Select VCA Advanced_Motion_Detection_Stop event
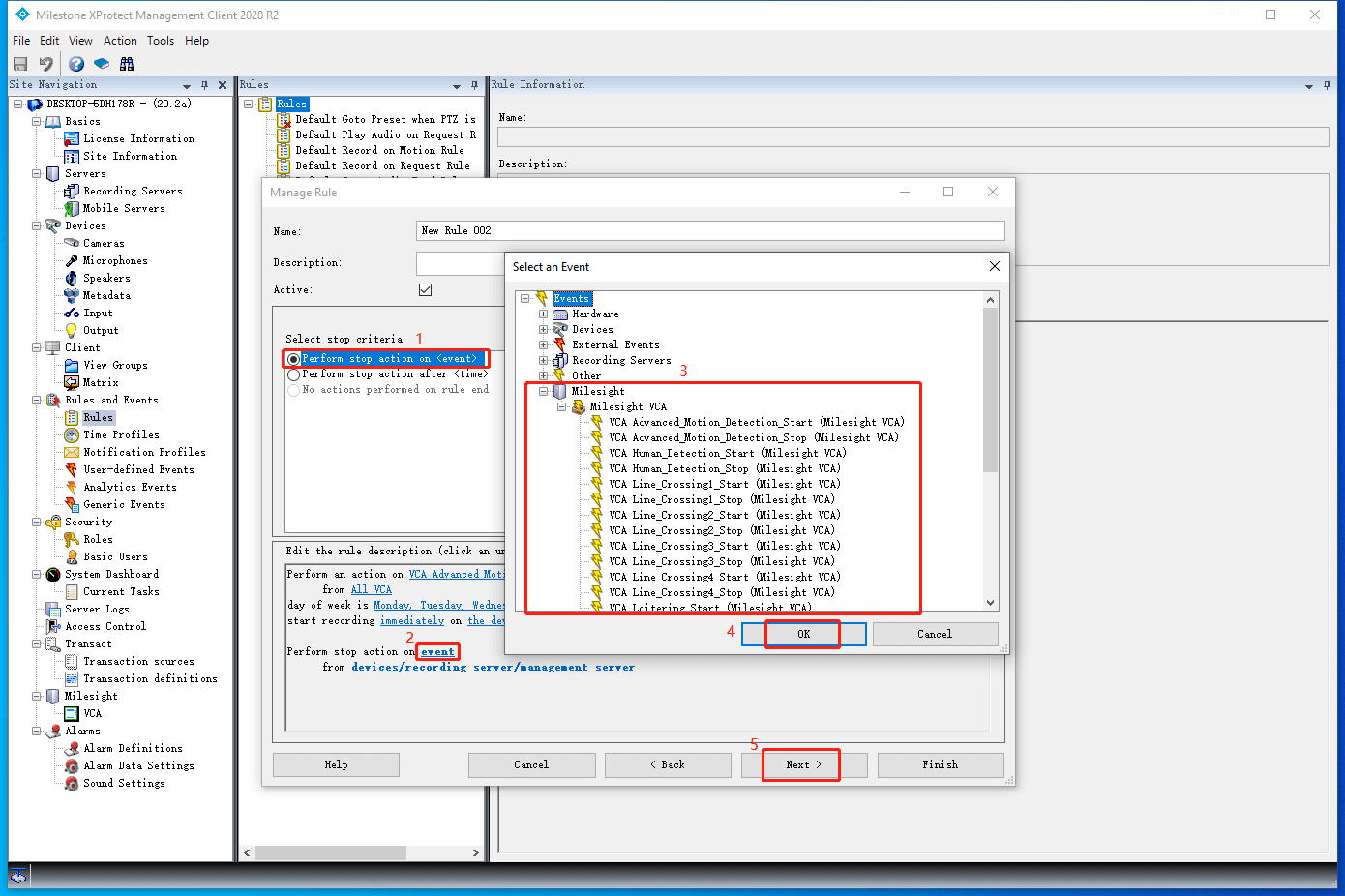Screen dimensions: 1345x896 click(x=754, y=437)
